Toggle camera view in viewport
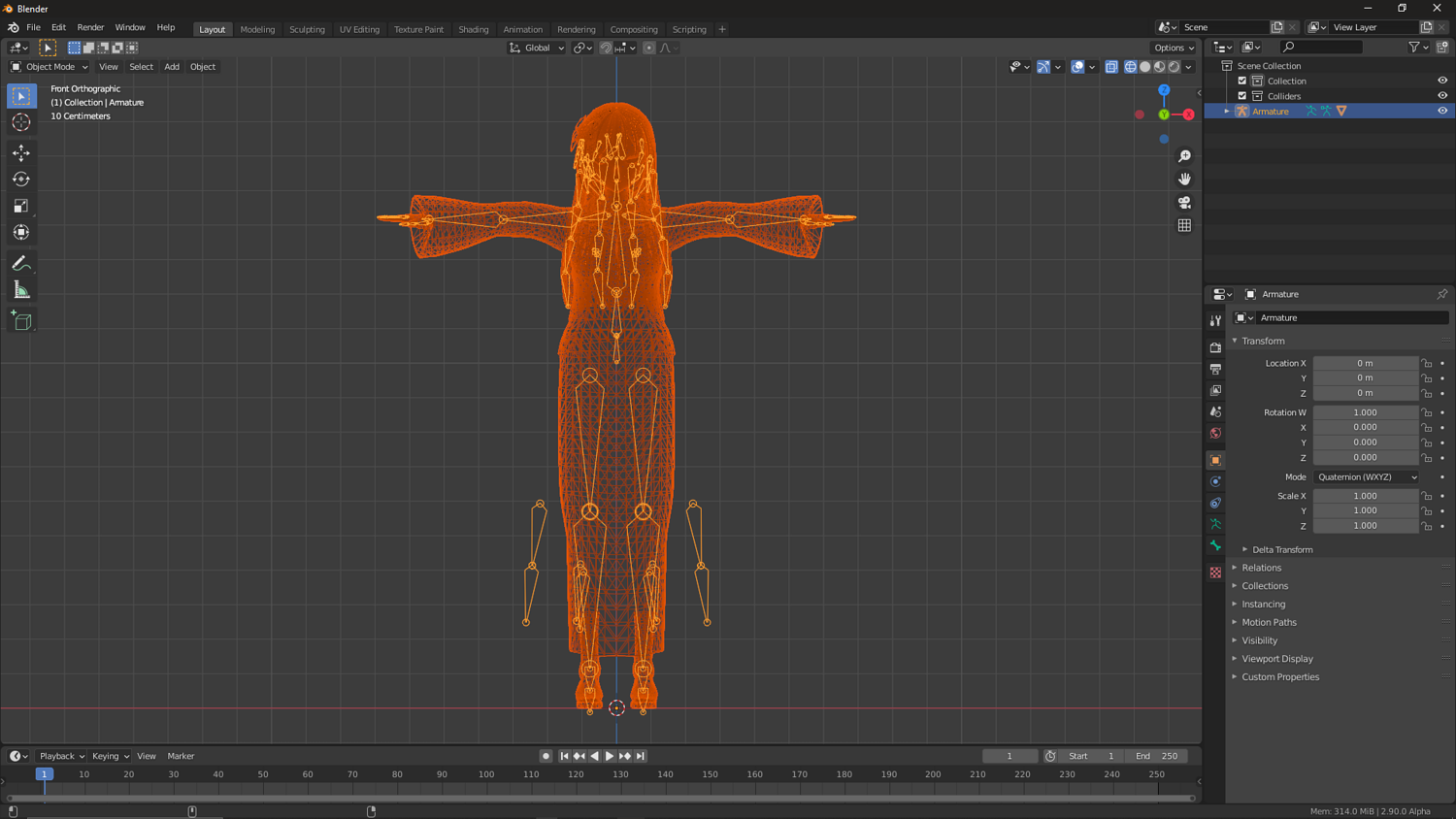This screenshot has height=819, width=1456. tap(1184, 203)
